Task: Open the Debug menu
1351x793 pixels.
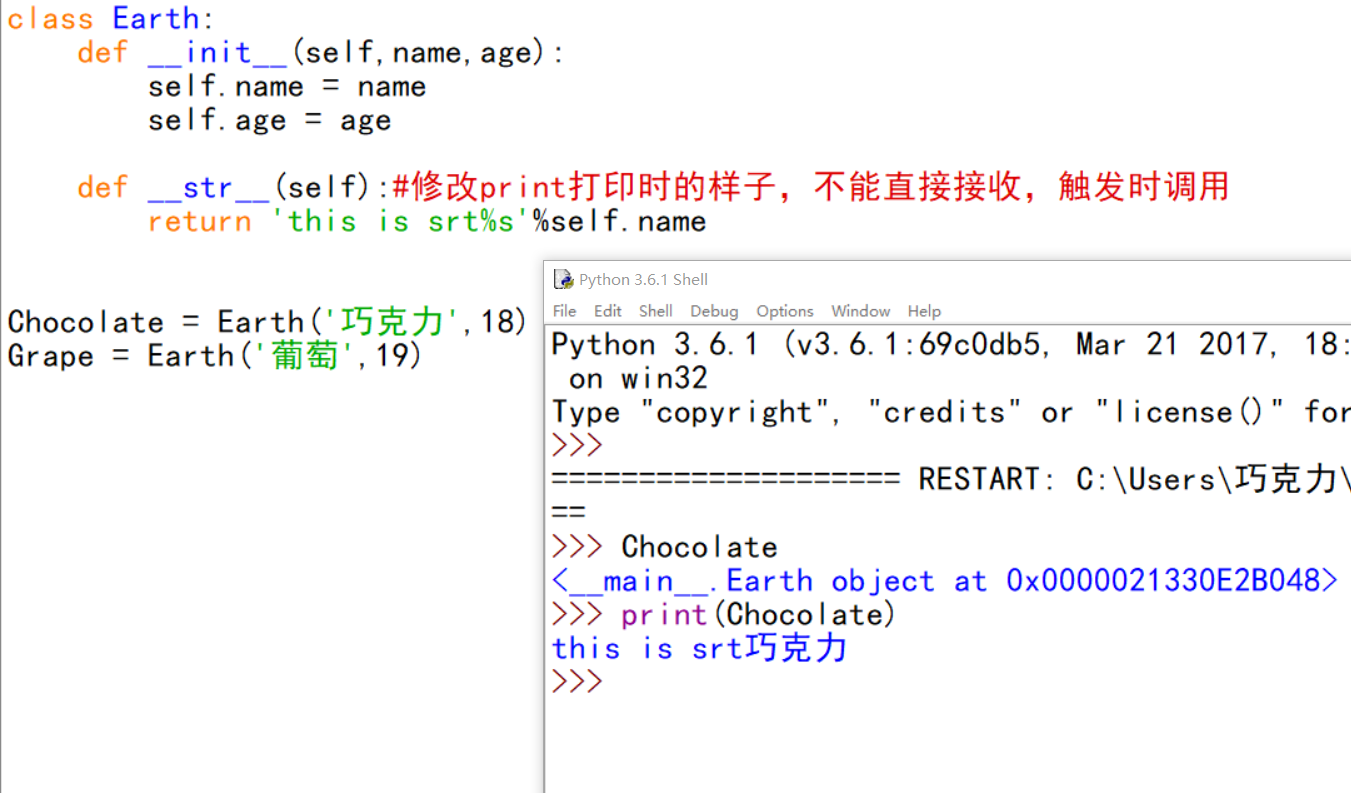Action: [x=713, y=311]
